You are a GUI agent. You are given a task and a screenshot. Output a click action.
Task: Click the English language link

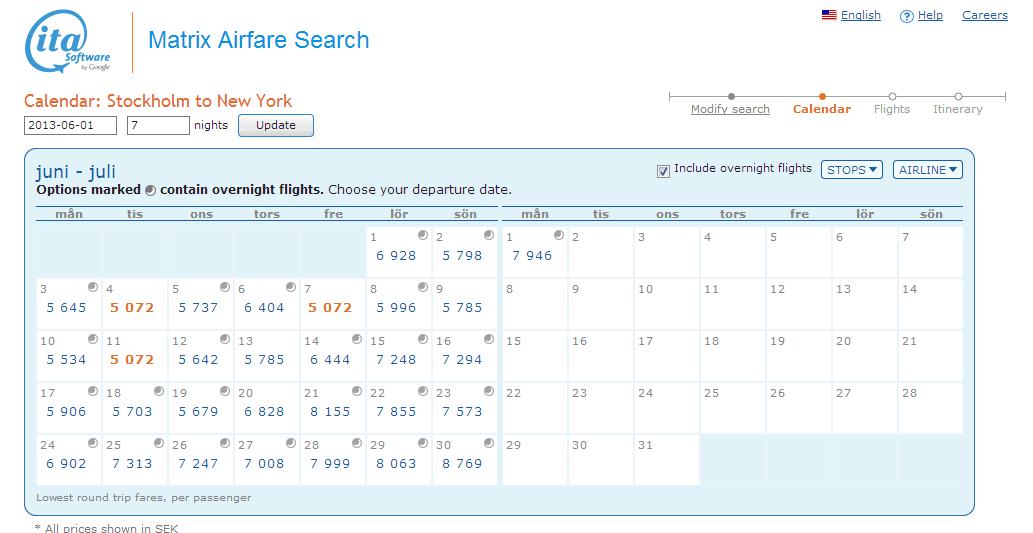860,15
